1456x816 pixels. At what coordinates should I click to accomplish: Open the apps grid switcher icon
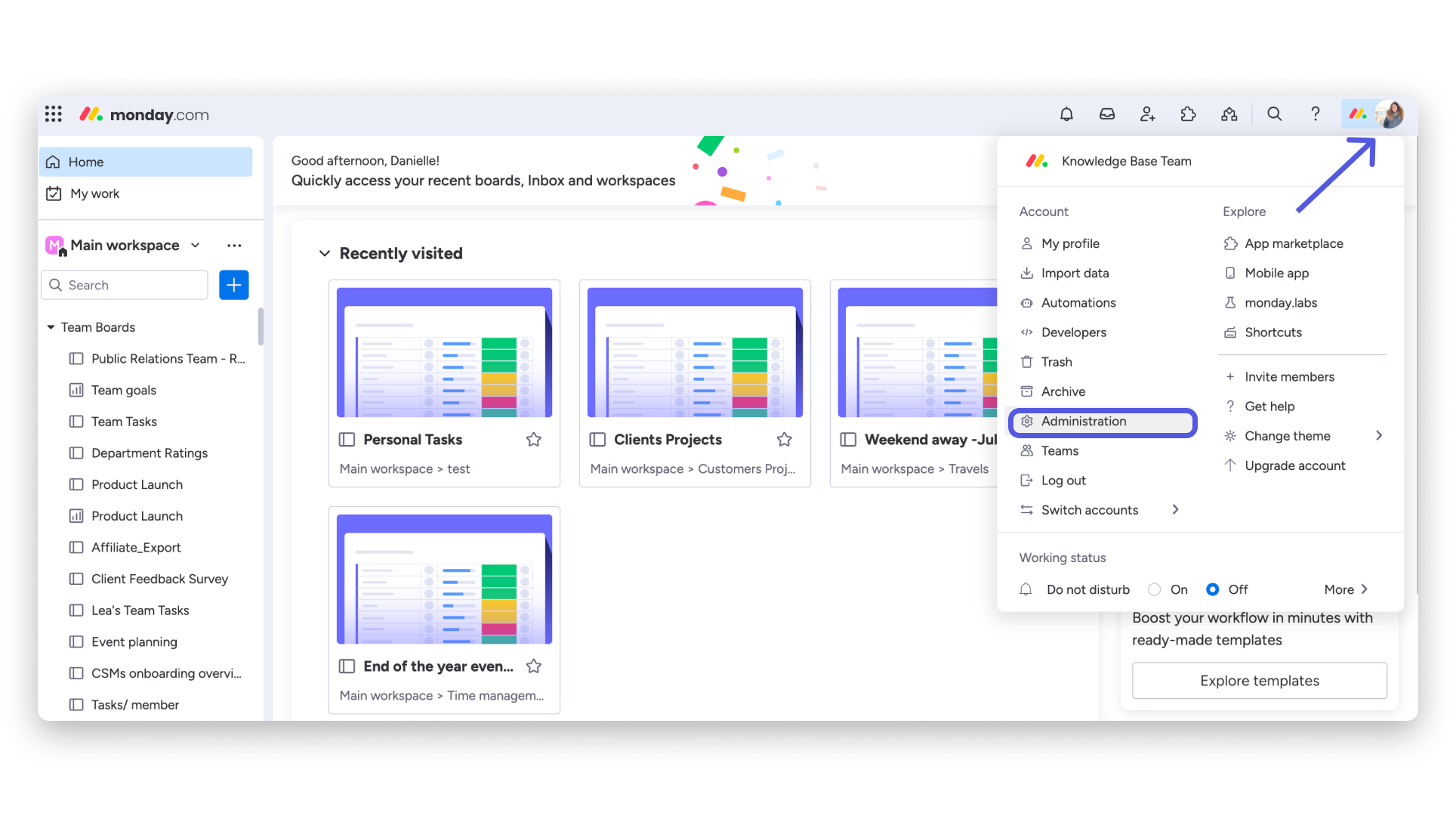[53, 114]
